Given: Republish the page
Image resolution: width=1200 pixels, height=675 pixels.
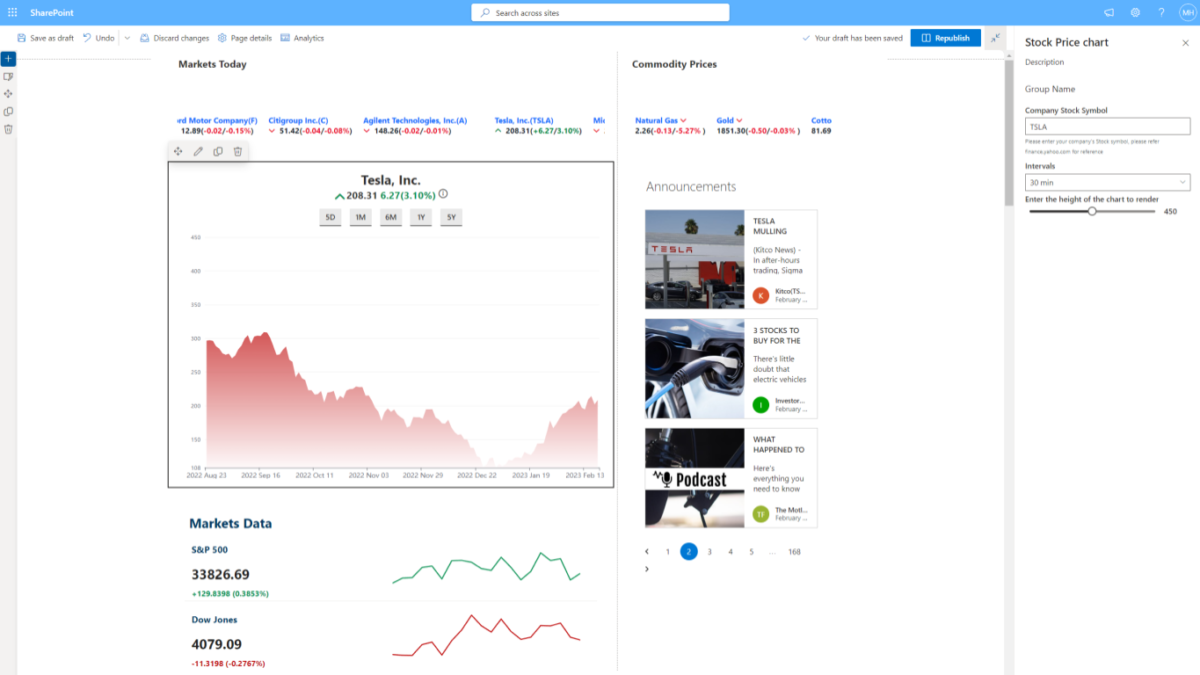Looking at the screenshot, I should [x=945, y=37].
